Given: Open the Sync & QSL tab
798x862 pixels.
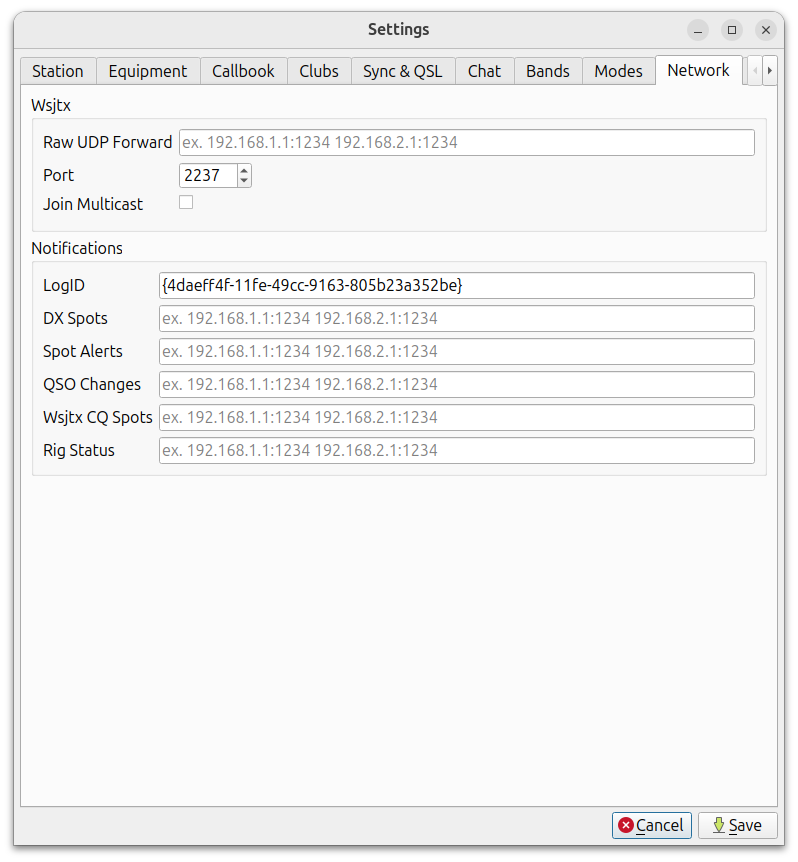Looking at the screenshot, I should 402,71.
